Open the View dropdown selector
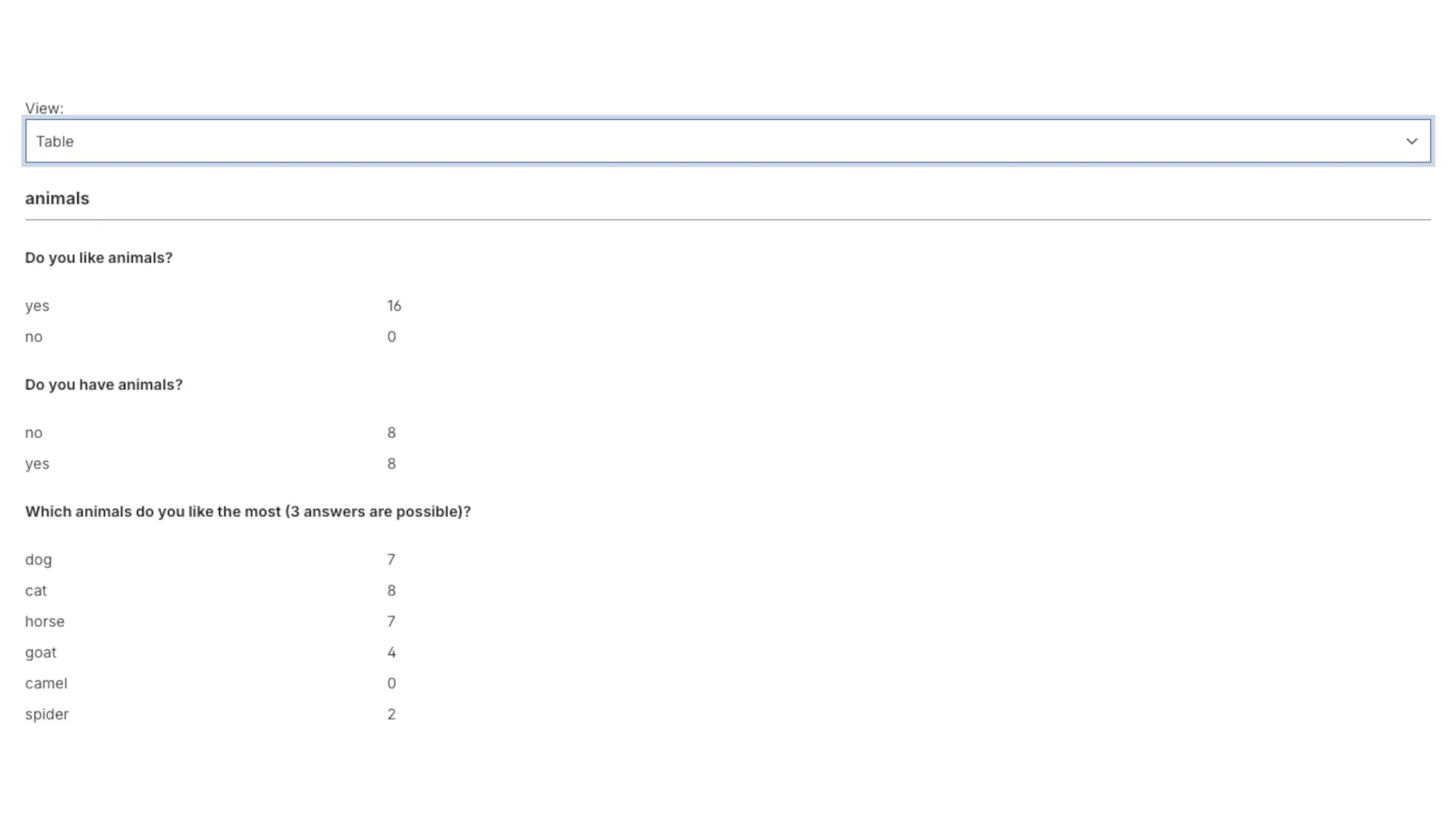Image resolution: width=1456 pixels, height=819 pixels. click(728, 141)
